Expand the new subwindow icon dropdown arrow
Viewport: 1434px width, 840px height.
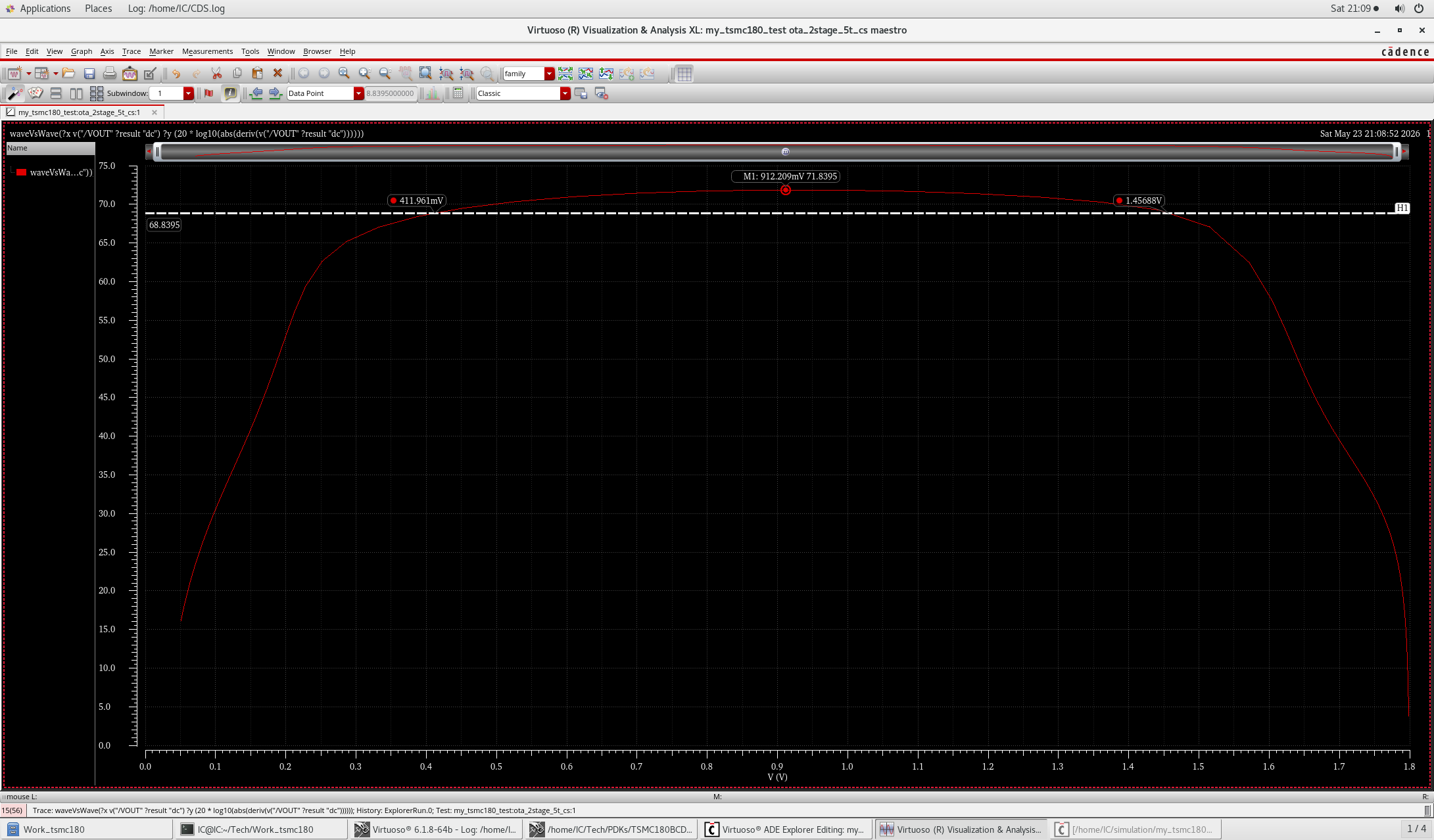(55, 74)
